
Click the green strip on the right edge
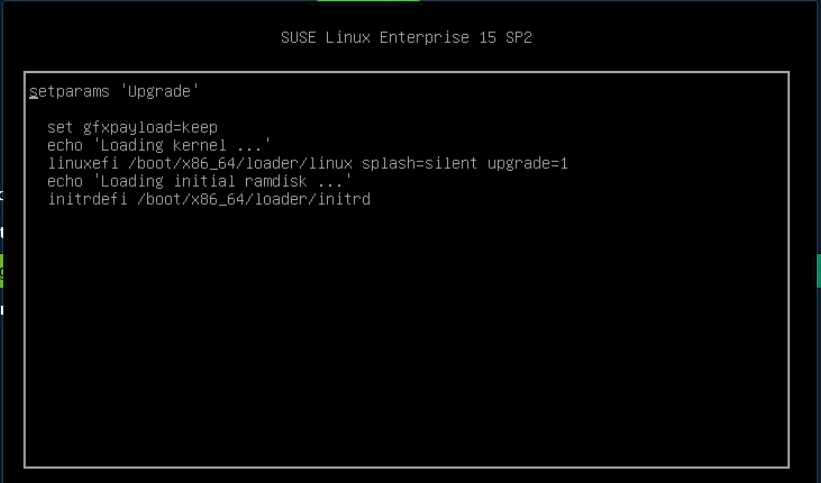tap(818, 271)
